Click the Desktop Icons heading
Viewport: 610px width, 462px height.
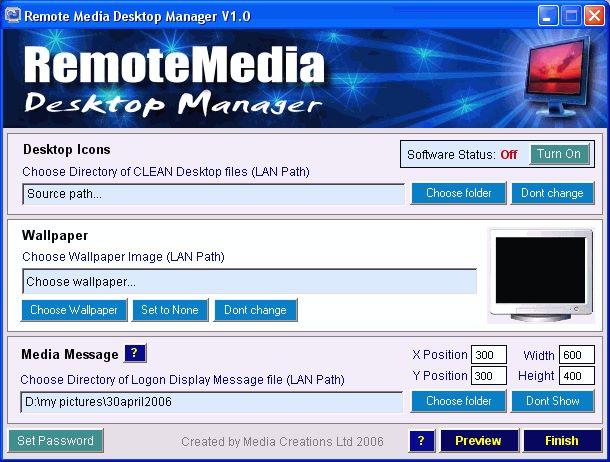pyautogui.click(x=67, y=150)
